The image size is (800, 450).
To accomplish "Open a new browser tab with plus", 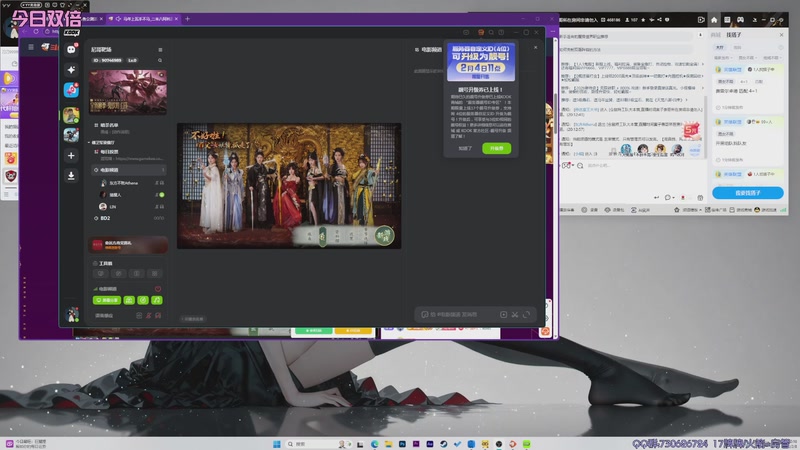I will (187, 19).
